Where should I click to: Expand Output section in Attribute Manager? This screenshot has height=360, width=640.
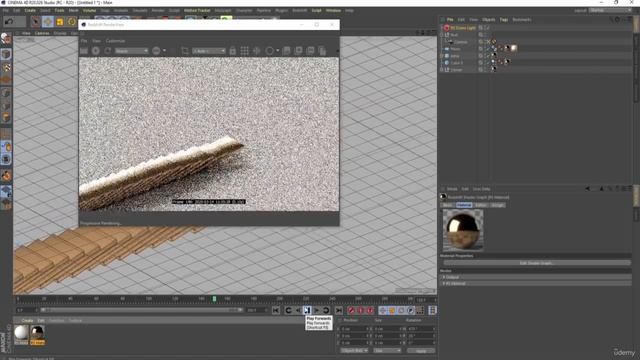point(444,277)
